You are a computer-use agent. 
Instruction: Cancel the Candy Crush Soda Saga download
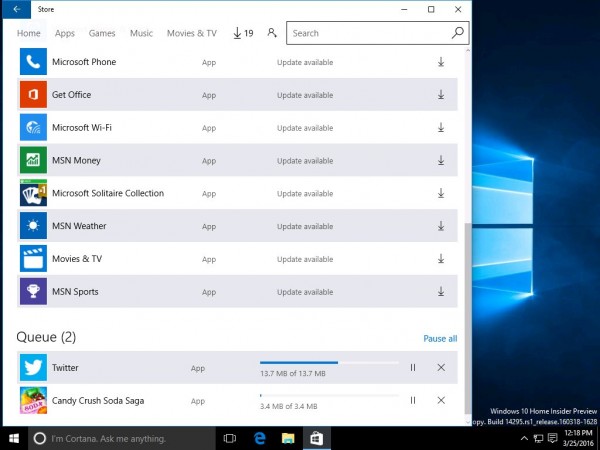coord(441,401)
